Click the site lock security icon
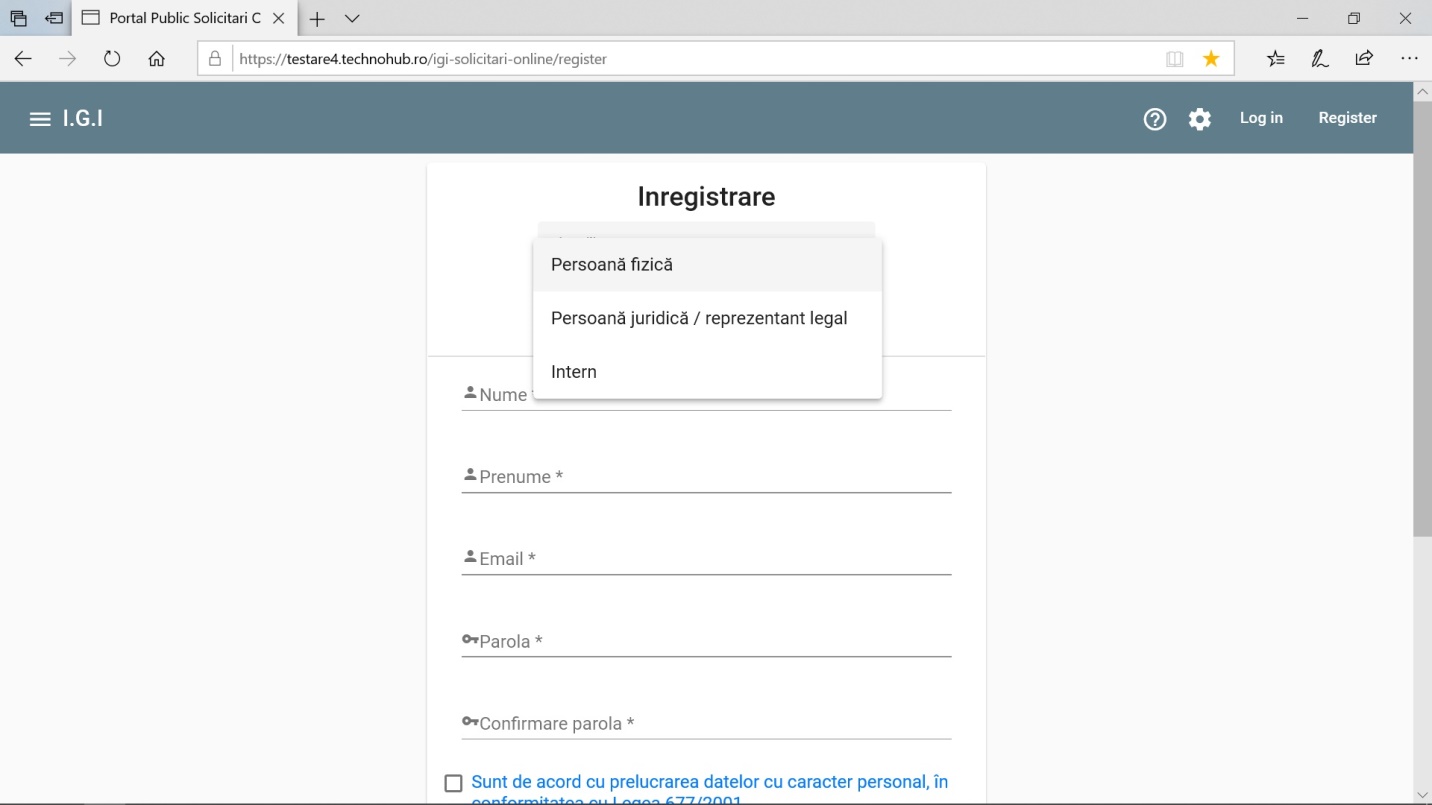The width and height of the screenshot is (1432, 805). point(214,59)
